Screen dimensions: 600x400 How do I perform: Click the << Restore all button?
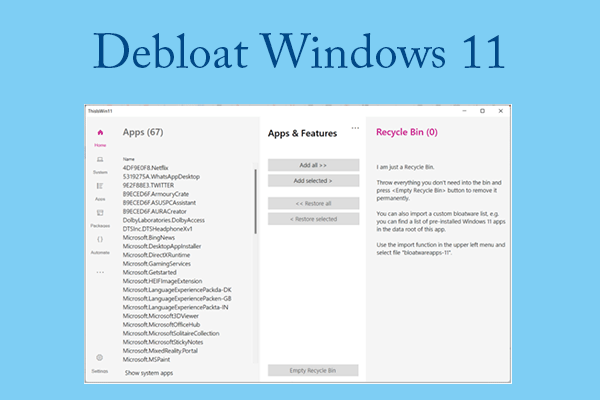pos(313,203)
